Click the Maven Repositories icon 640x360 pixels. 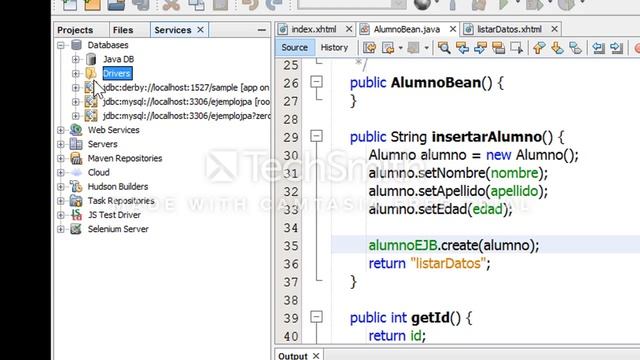pyautogui.click(x=76, y=158)
